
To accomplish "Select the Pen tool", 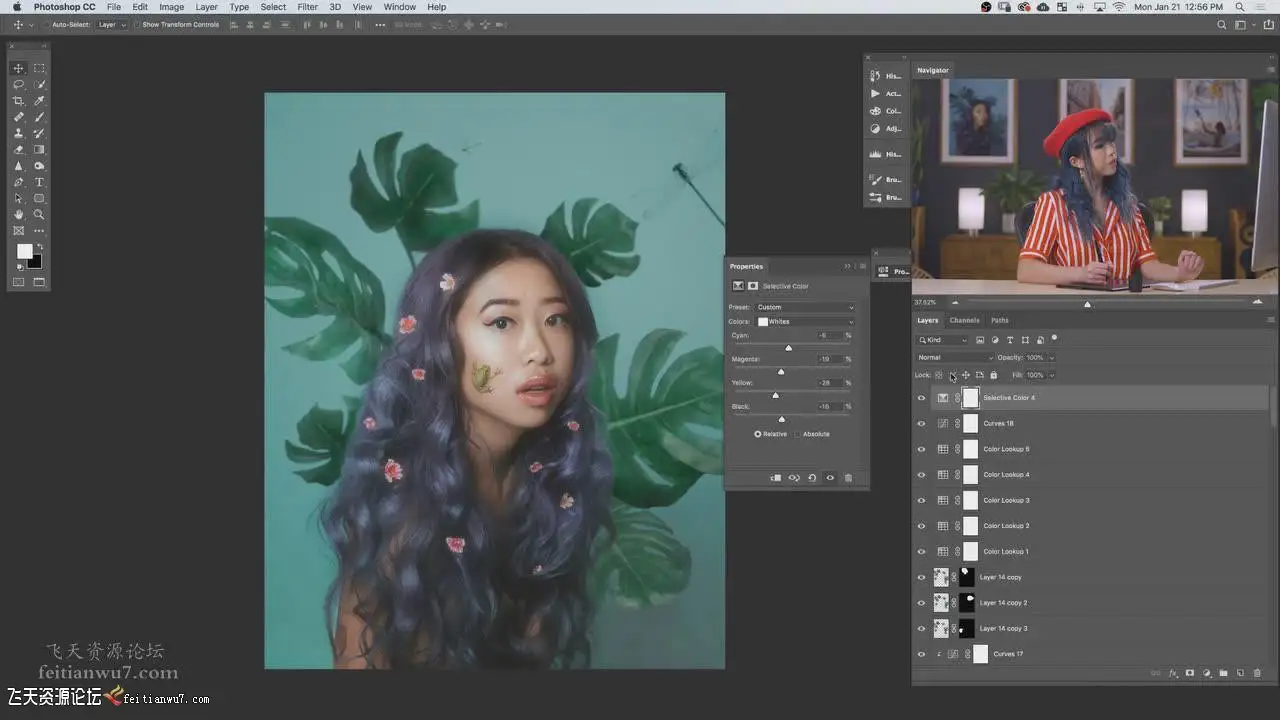I will pos(18,182).
